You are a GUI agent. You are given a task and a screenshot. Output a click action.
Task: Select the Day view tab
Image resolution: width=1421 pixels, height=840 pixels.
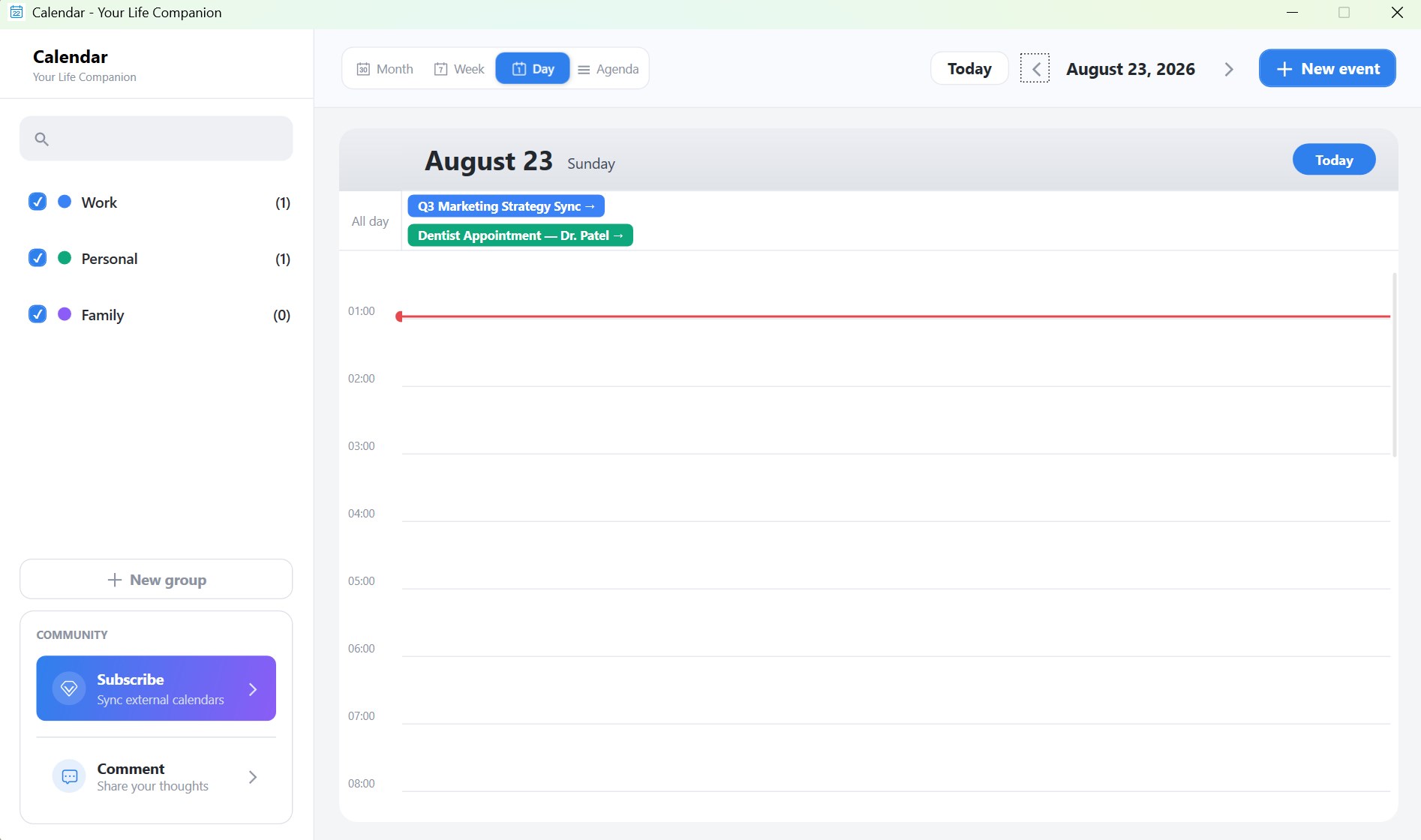[x=533, y=69]
